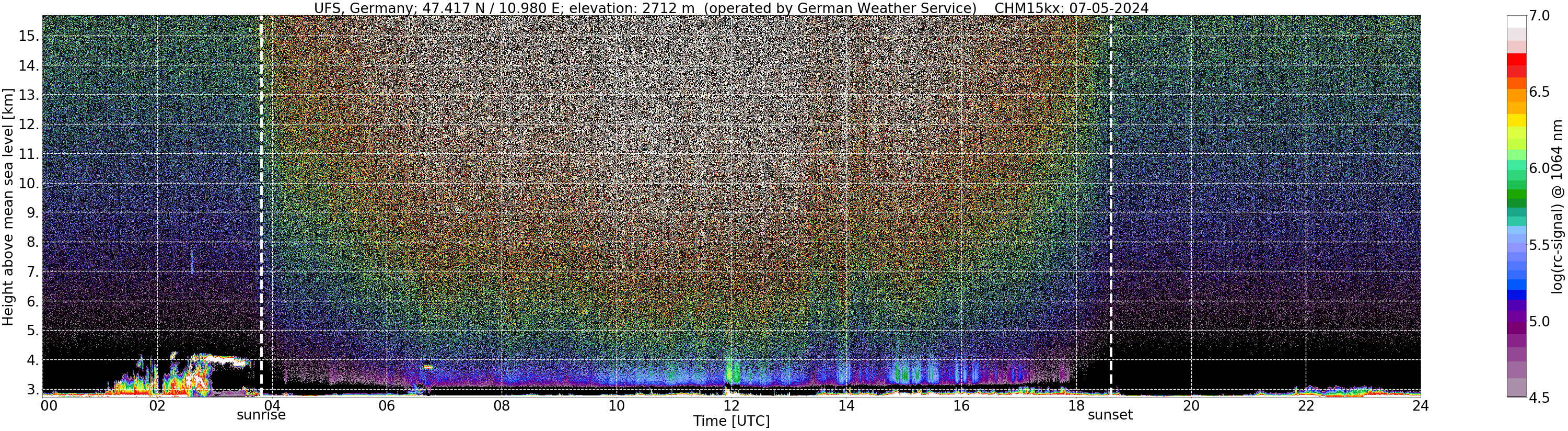Click the colorbar tick value '6.5'
The height and width of the screenshot is (431, 1568).
(1539, 92)
